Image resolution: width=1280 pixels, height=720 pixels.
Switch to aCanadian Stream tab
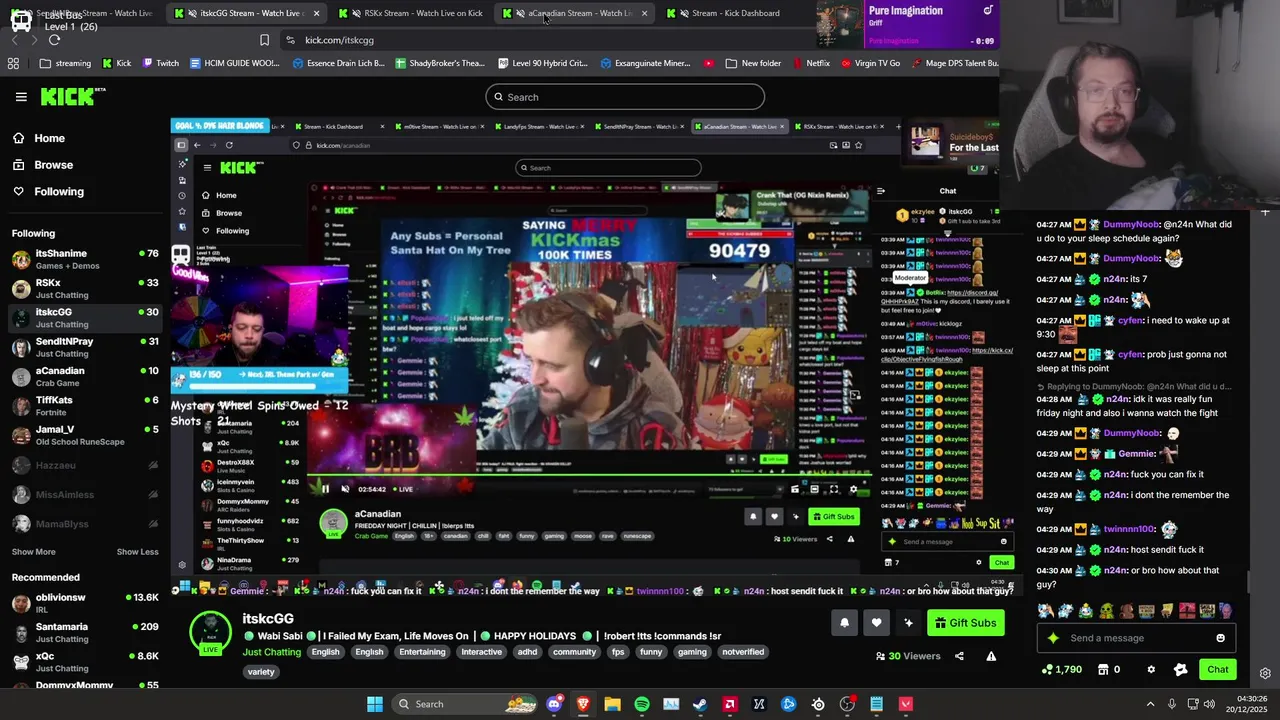[575, 13]
